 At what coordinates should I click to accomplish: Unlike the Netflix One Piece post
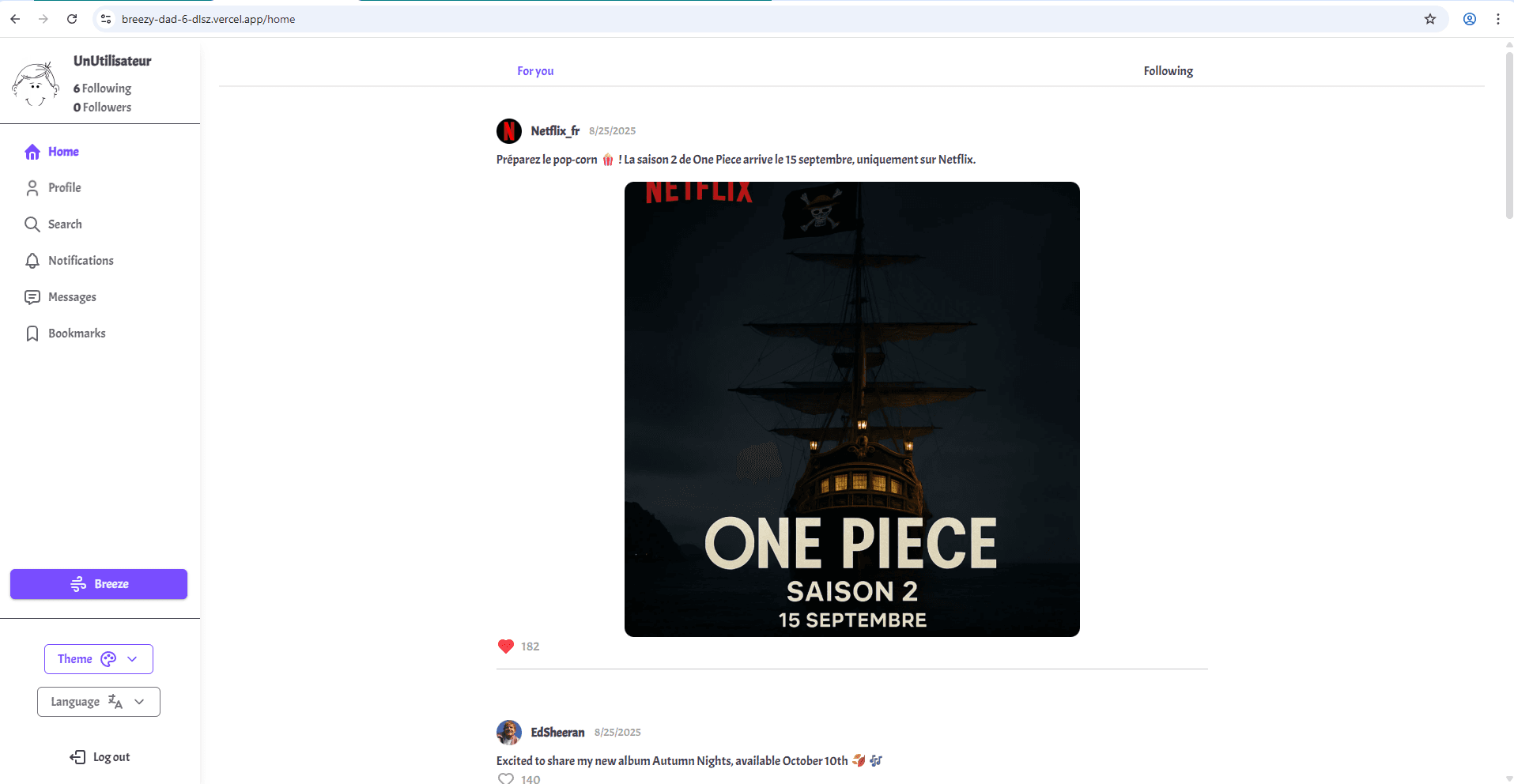(x=506, y=646)
